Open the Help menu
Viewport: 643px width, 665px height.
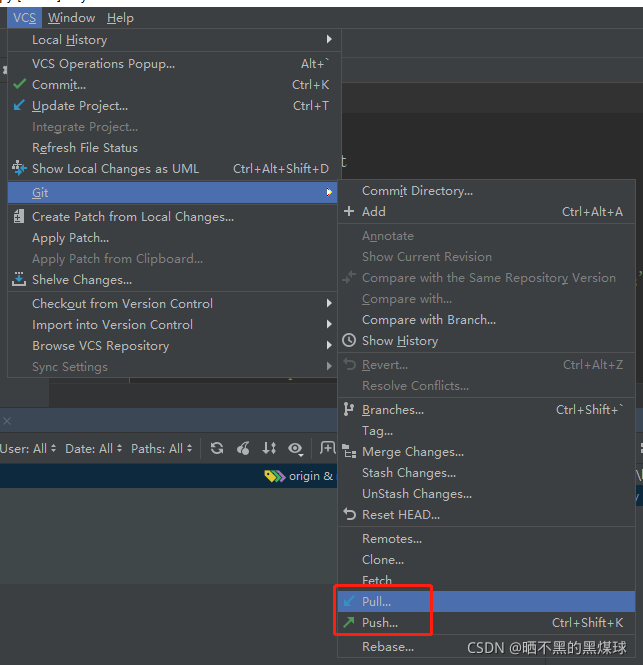pyautogui.click(x=120, y=18)
